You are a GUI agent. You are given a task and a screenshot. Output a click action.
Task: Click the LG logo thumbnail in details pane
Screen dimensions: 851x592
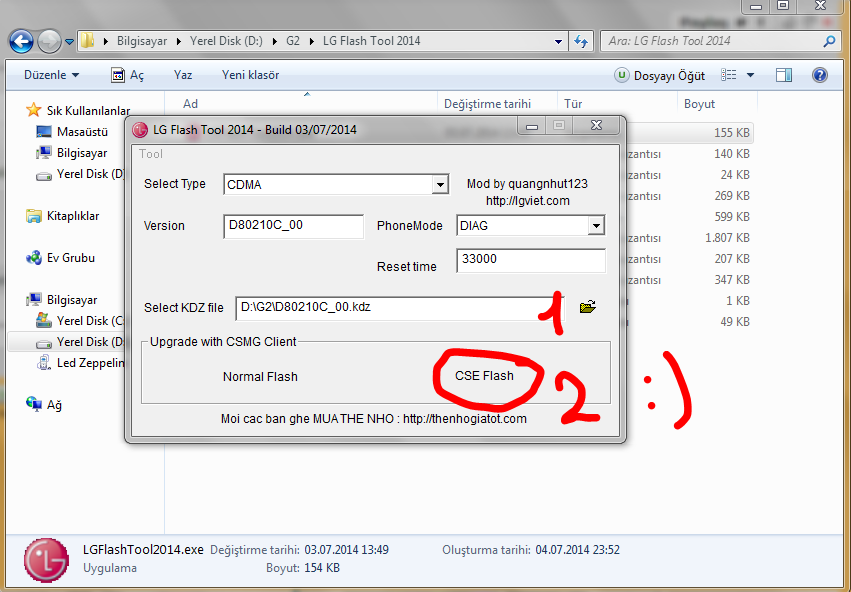46,559
